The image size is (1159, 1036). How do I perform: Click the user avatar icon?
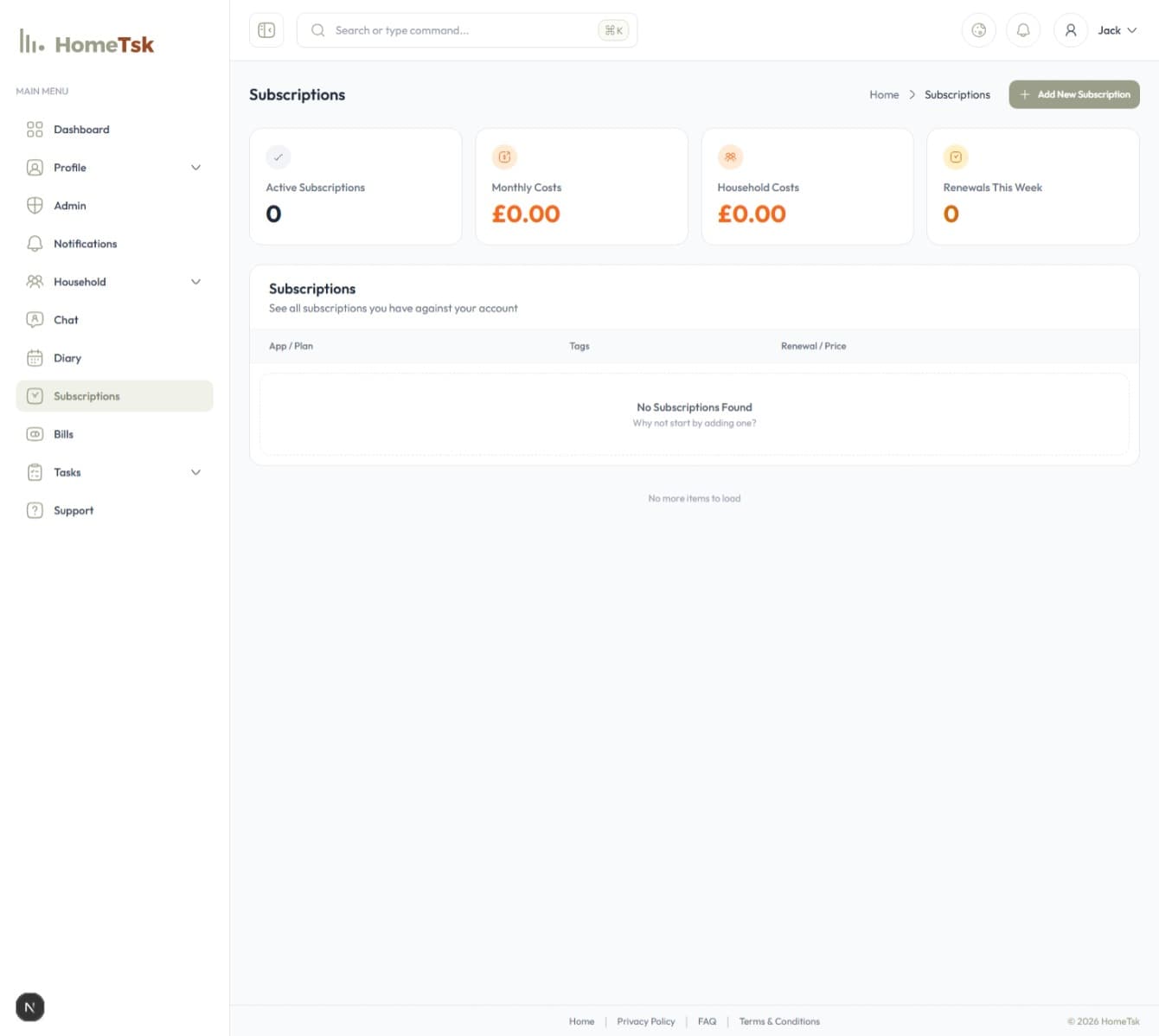click(1070, 30)
